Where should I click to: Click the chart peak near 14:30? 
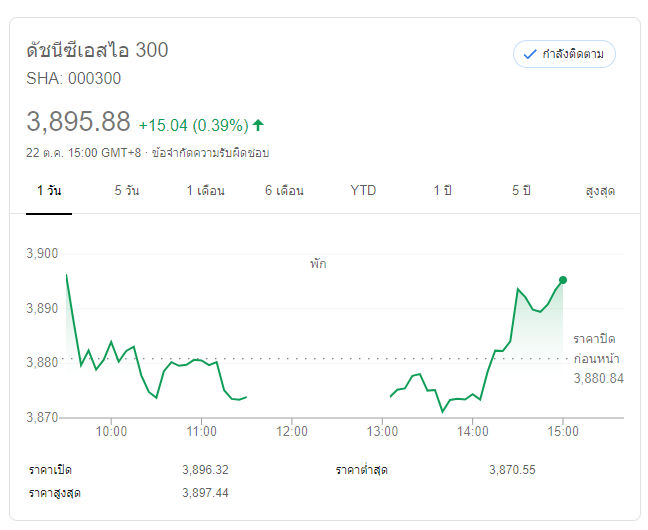coord(518,290)
